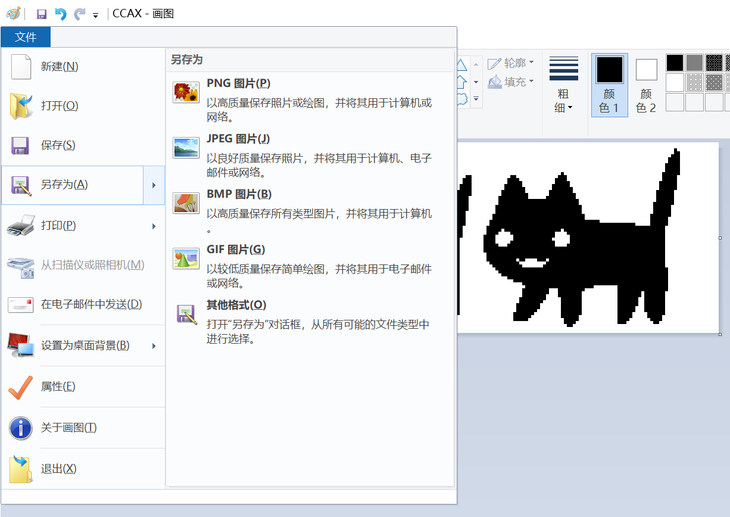This screenshot has height=517, width=730.
Task: Click the blank page icon for 新建
Action: pos(21,67)
